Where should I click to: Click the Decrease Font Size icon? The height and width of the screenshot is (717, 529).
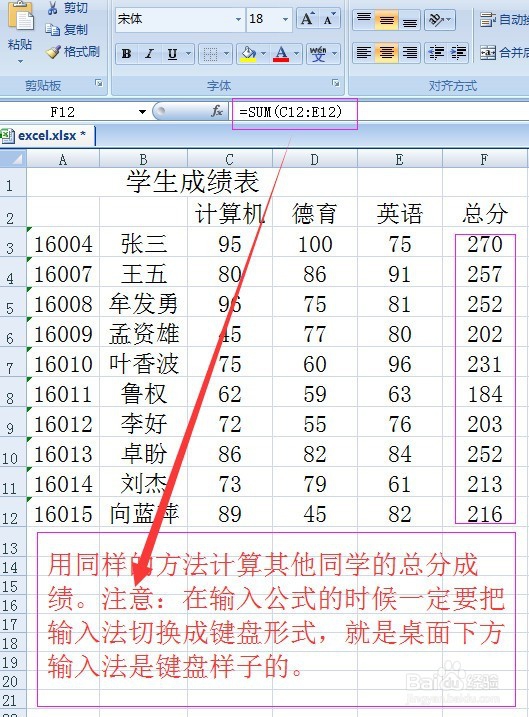click(329, 19)
